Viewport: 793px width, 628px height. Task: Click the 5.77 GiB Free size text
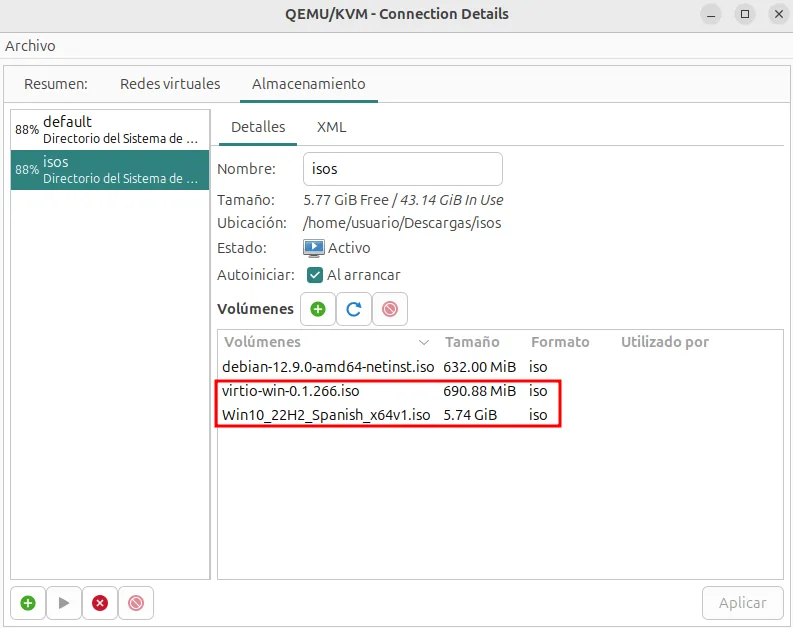(346, 200)
